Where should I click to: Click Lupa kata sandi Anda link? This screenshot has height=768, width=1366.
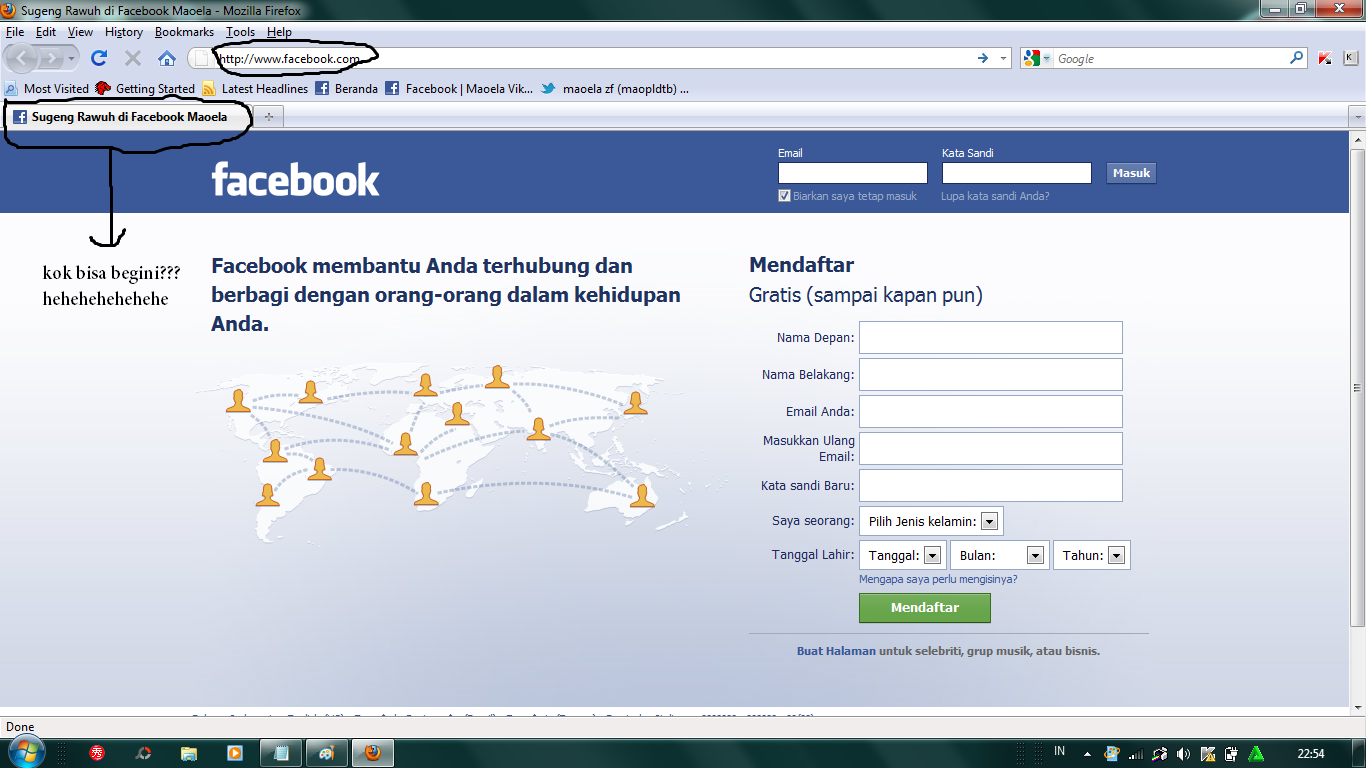995,196
